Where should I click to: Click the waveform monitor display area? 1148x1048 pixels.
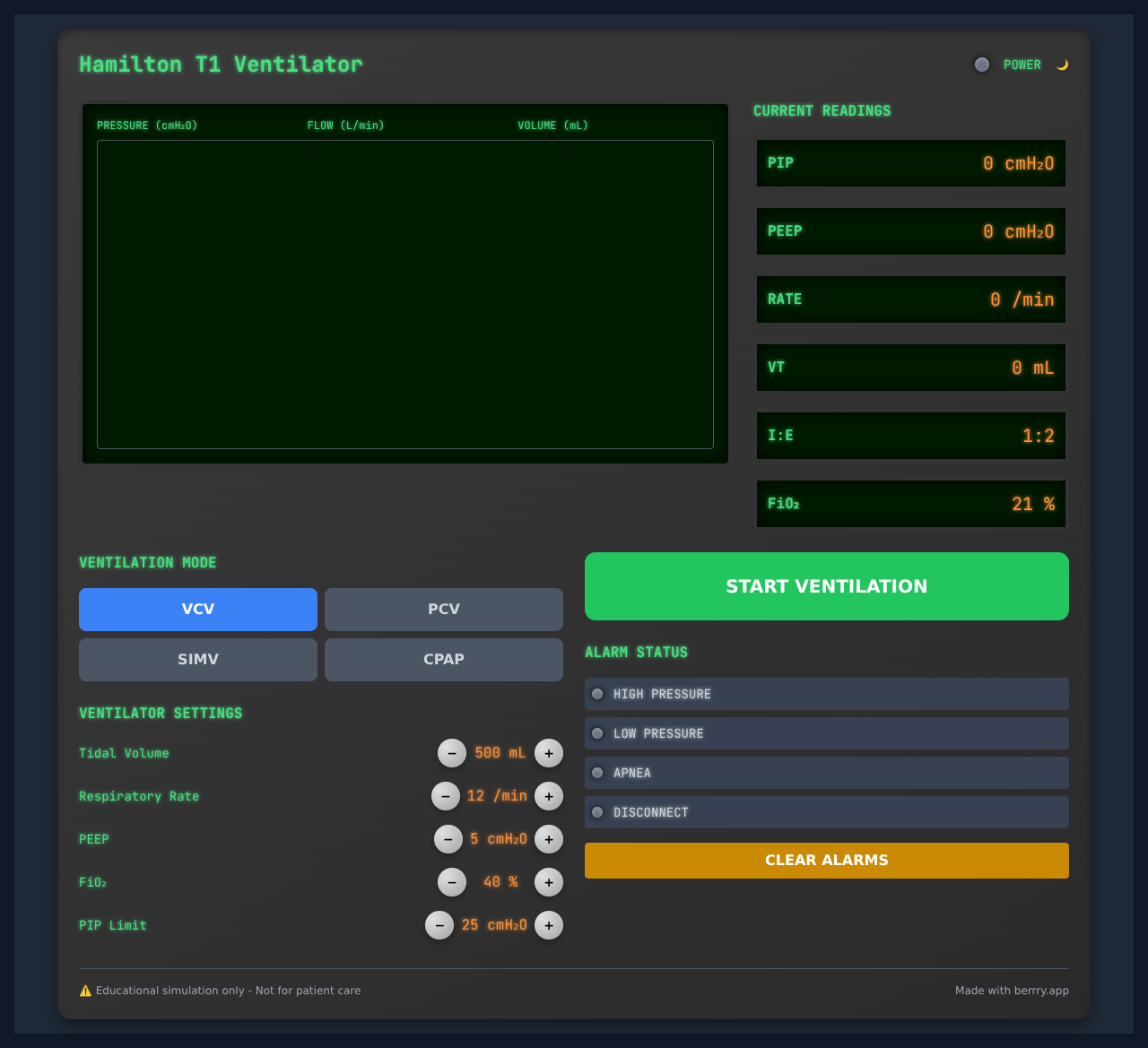point(404,293)
